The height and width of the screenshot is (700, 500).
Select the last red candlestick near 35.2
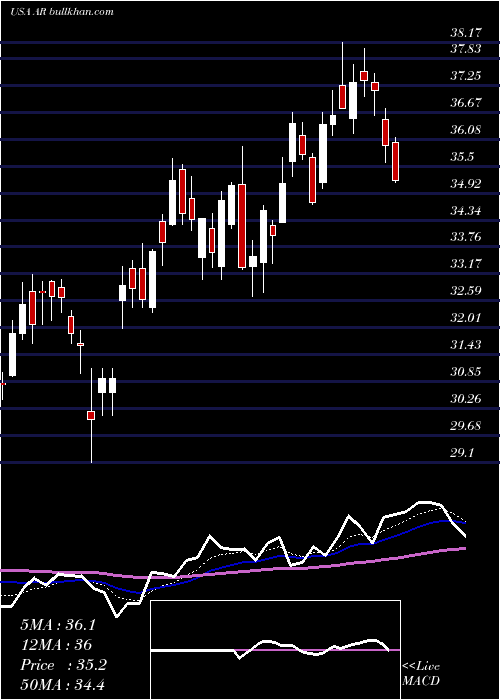point(396,161)
